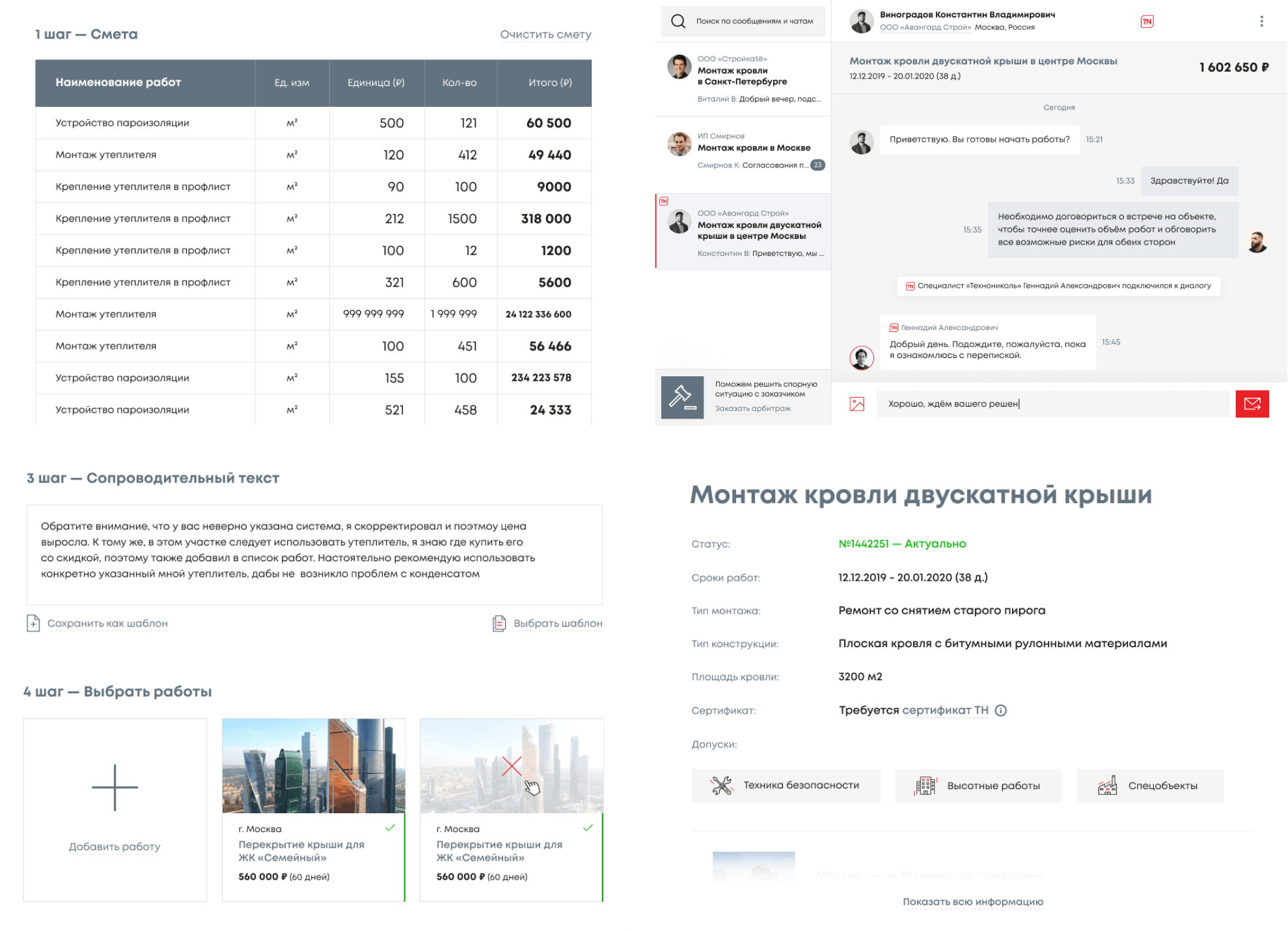The image size is (1288, 931).
Task: Toggle checkmark on second Перекрытие крыши card
Action: (x=588, y=828)
